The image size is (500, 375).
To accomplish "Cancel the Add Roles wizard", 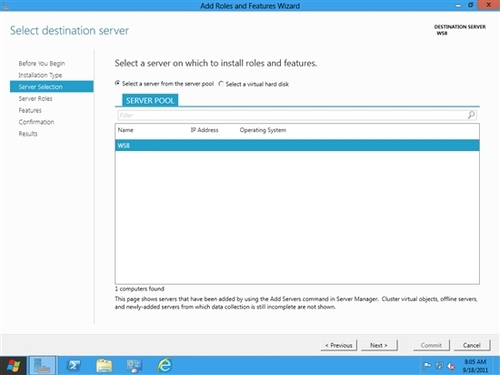I will point(472,345).
